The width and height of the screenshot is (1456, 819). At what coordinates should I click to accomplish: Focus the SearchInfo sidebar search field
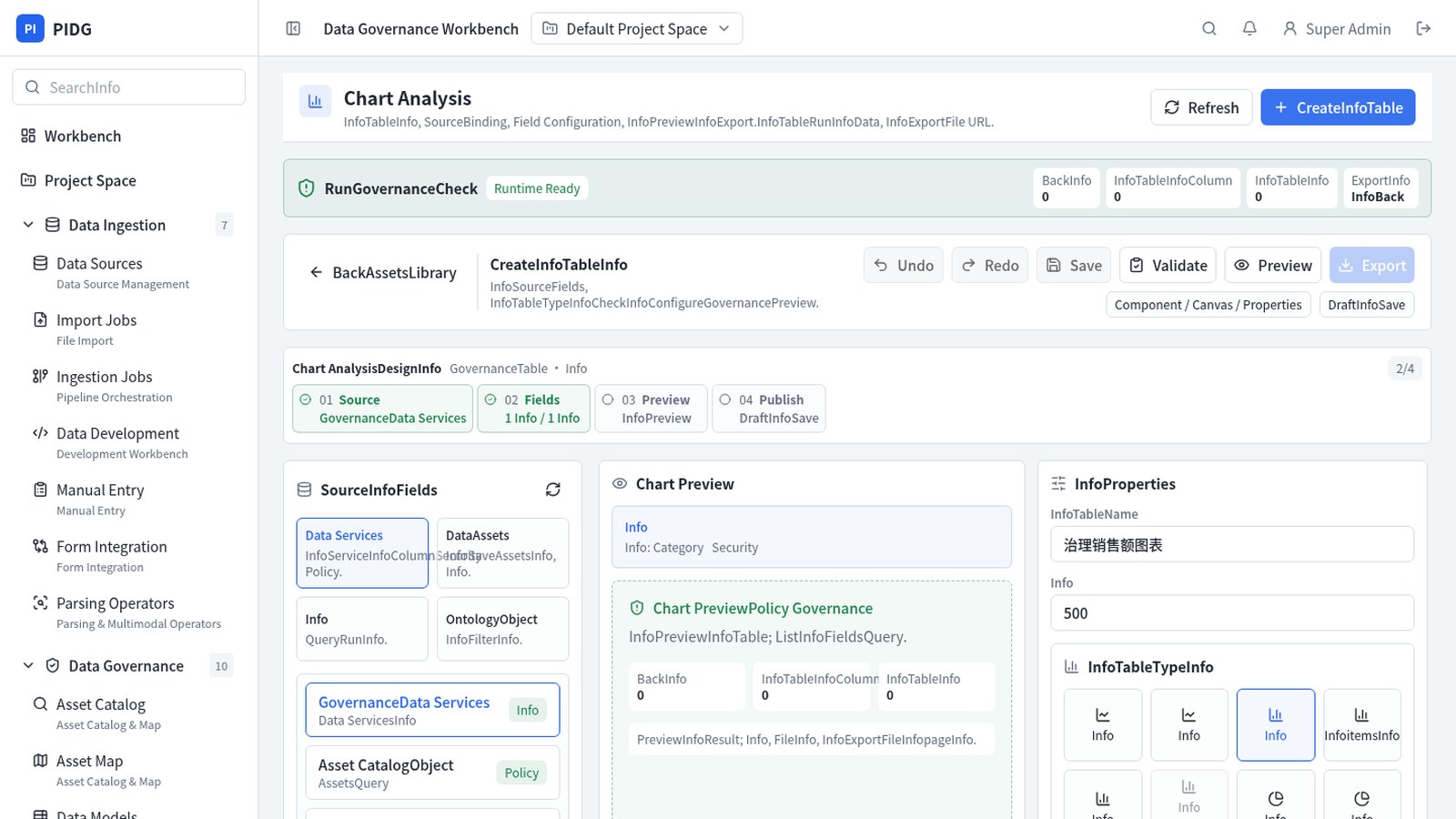click(129, 87)
